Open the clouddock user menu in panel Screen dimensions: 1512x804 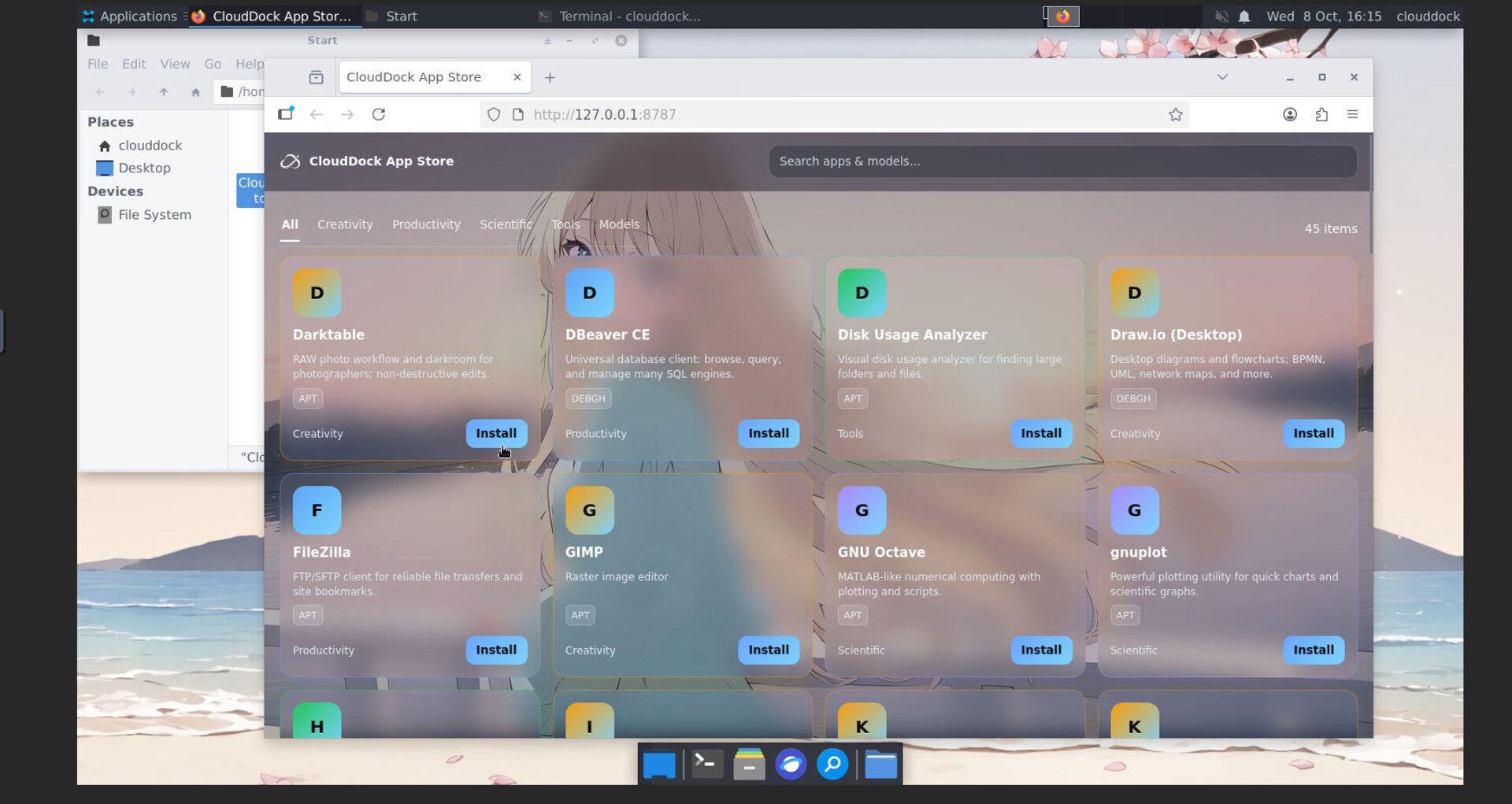tap(1428, 17)
